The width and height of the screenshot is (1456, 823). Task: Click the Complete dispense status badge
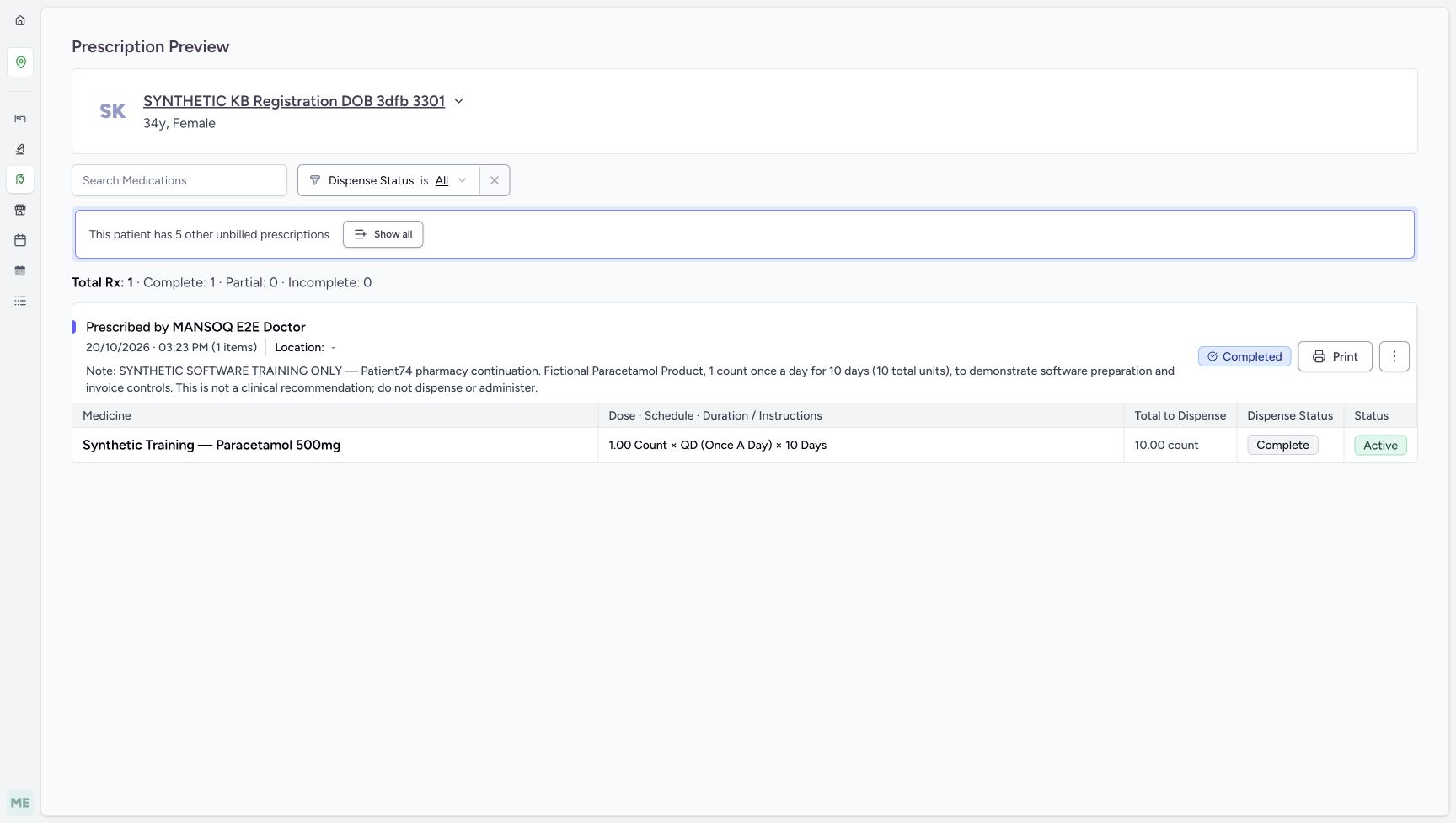(x=1282, y=445)
